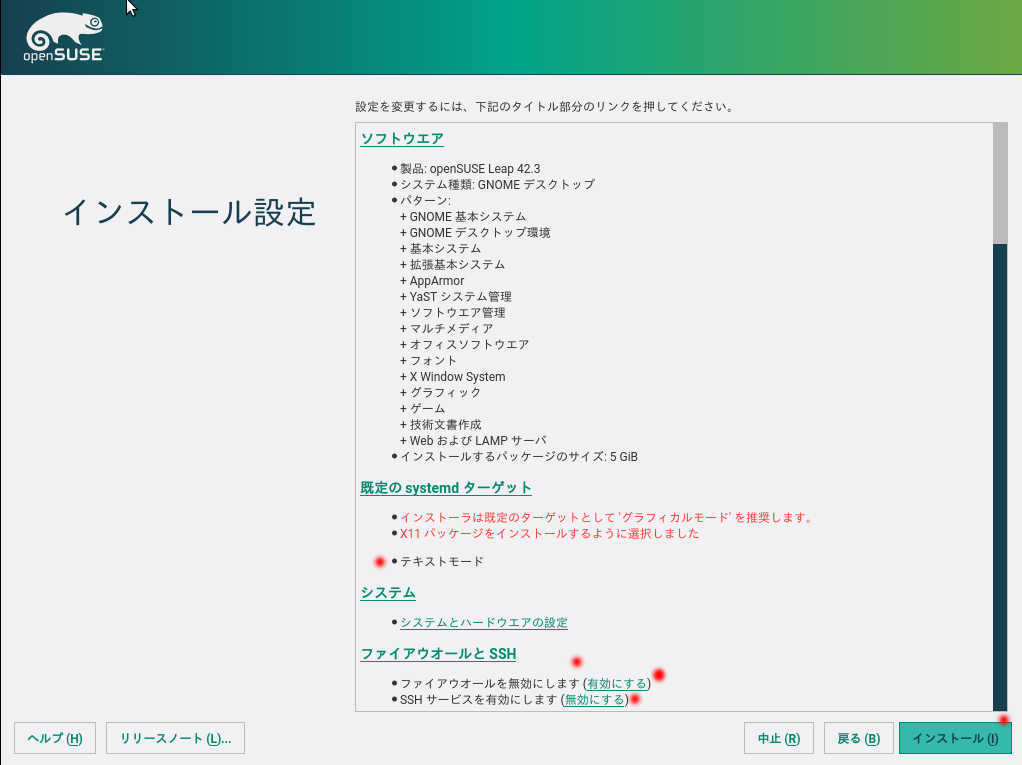Start installation with インストール (I) button

coord(955,738)
